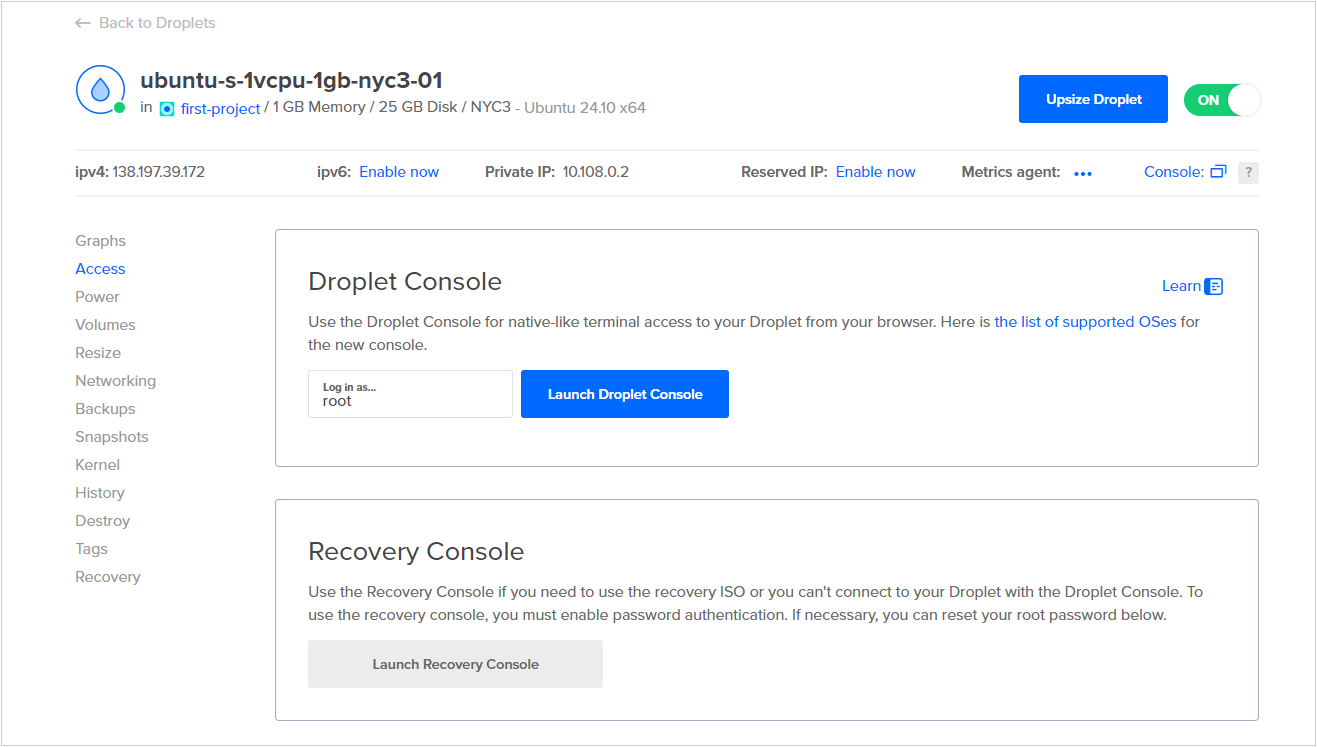Toggle the Droplet ON power switch
The width and height of the screenshot is (1317, 747).
pos(1222,100)
